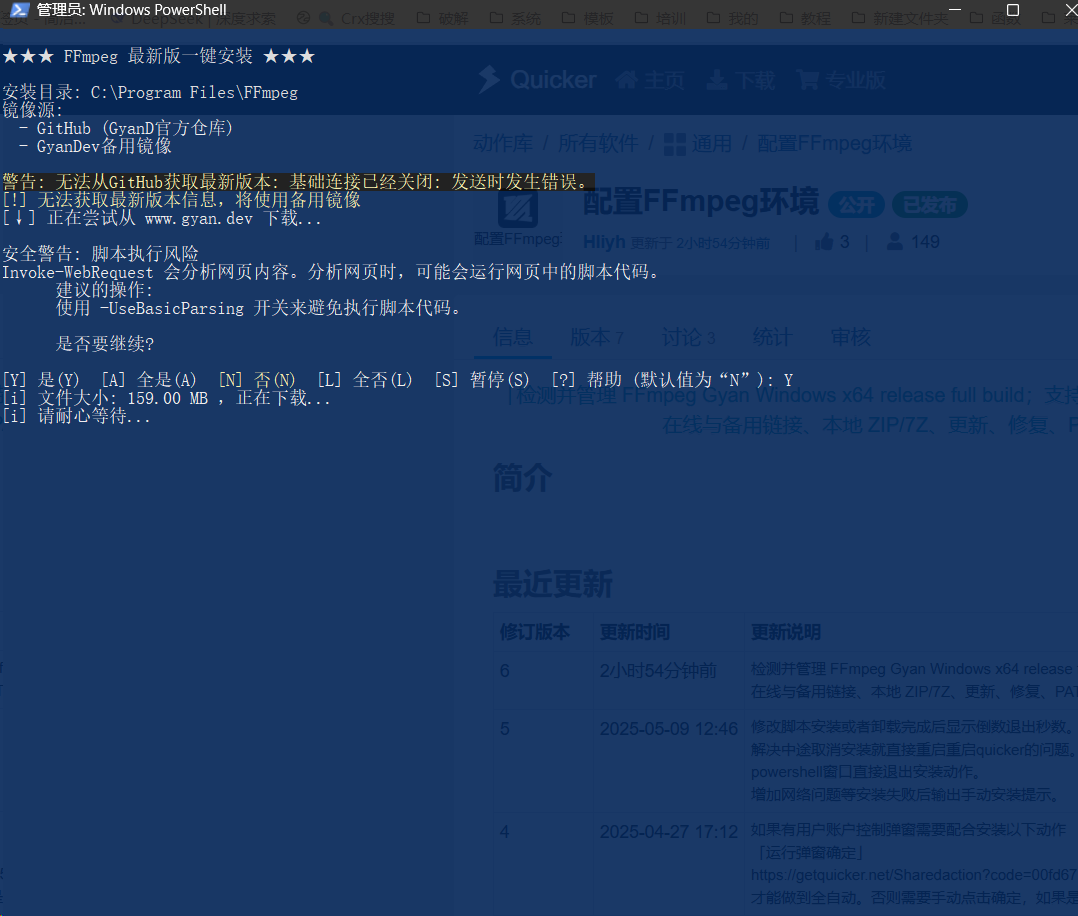Click the user count icon next to 149
Image resolution: width=1078 pixels, height=916 pixels.
click(x=894, y=241)
